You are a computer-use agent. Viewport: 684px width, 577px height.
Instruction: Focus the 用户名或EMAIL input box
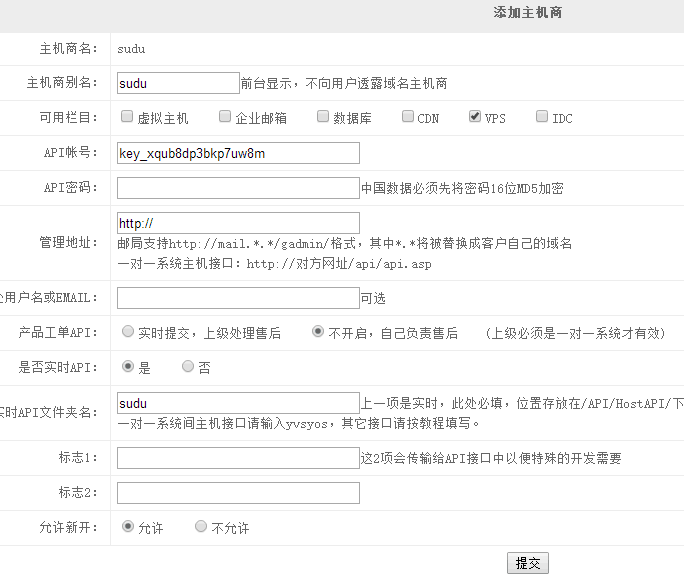point(238,298)
